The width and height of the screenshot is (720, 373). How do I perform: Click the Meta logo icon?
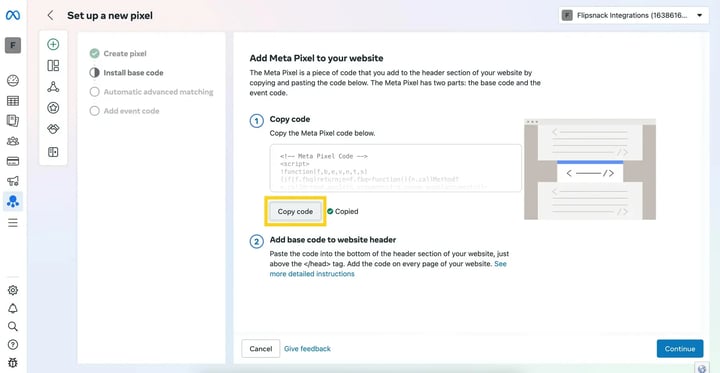(x=13, y=15)
